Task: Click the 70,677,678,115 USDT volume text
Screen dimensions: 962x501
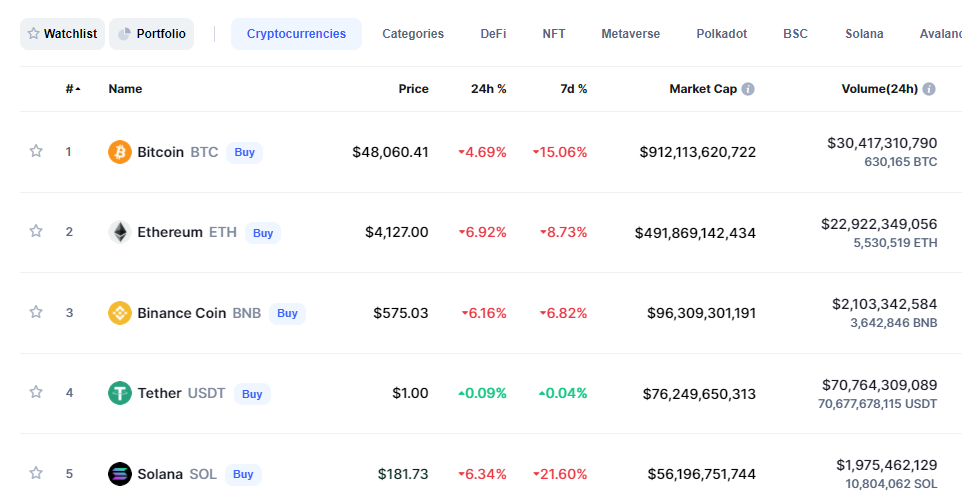Action: (x=877, y=404)
